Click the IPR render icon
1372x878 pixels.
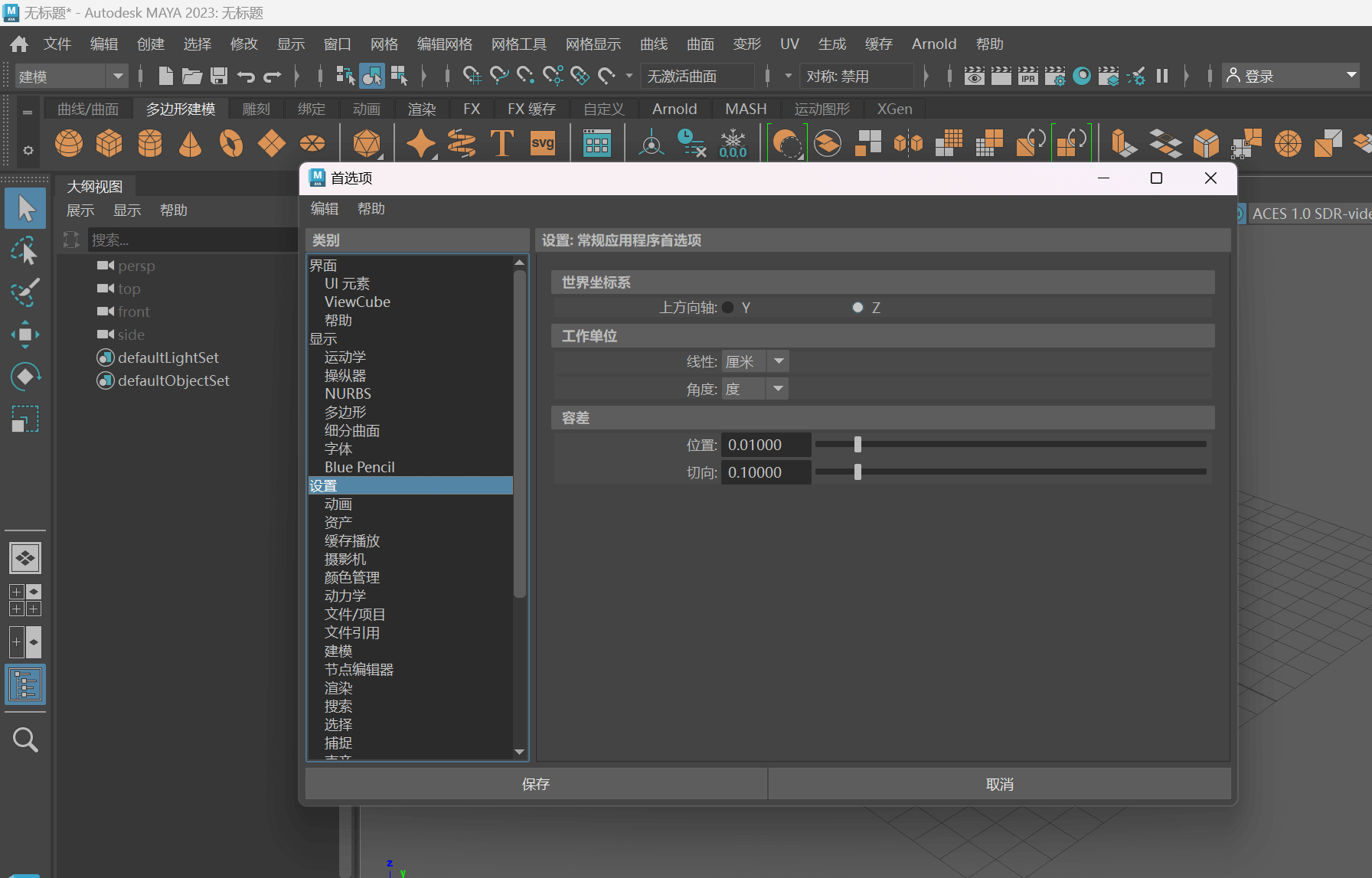pyautogui.click(x=1028, y=76)
